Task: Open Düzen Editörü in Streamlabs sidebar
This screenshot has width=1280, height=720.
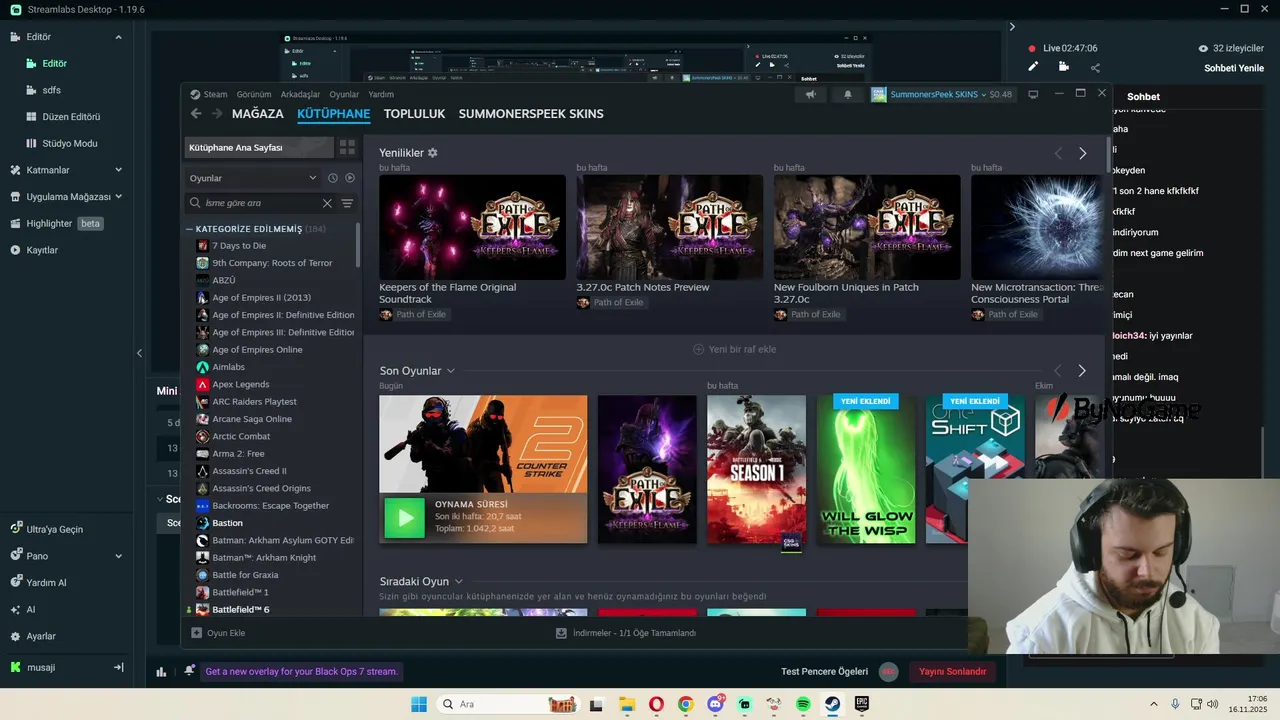Action: (71, 117)
